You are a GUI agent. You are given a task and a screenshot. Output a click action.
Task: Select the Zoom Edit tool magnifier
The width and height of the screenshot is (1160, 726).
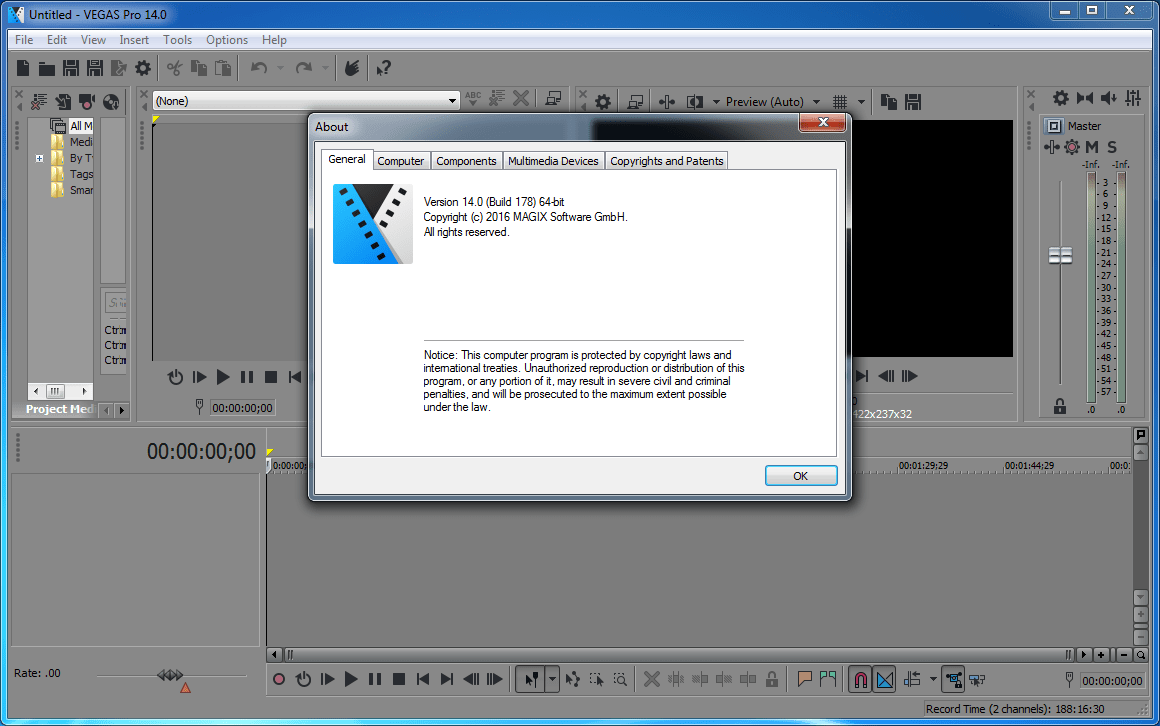(x=620, y=679)
